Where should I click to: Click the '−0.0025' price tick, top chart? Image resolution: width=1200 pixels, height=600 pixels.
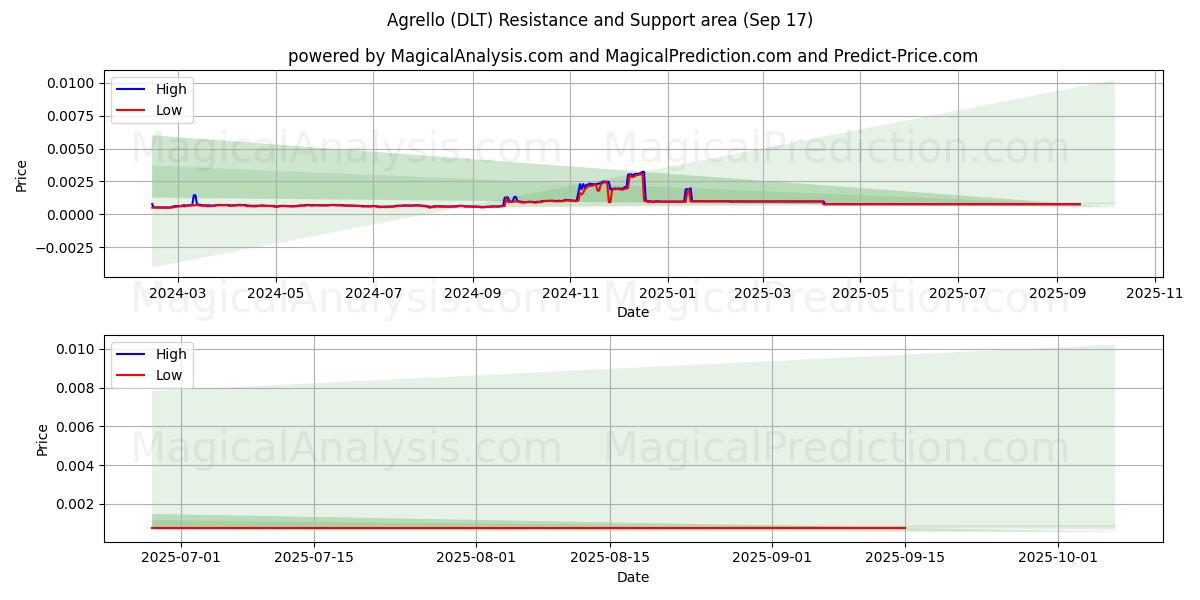(65, 247)
